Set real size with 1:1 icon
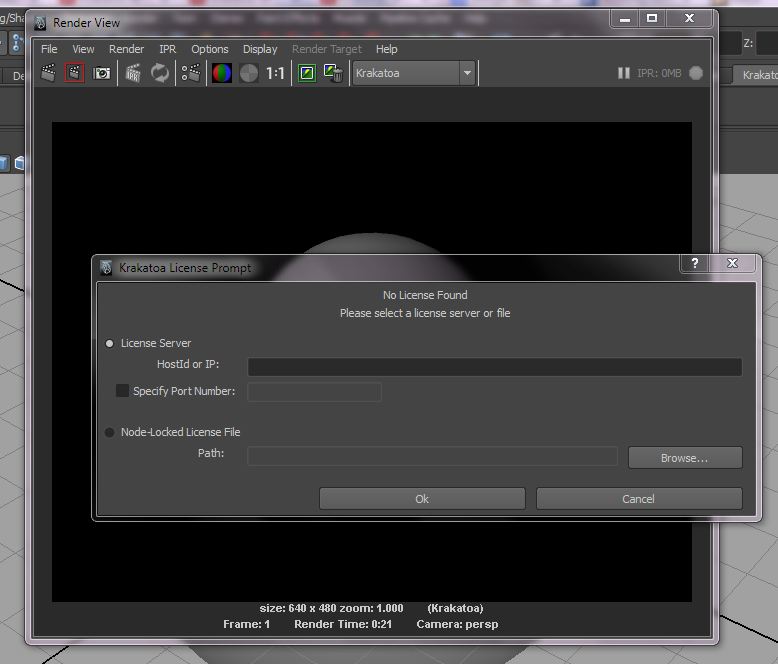Image resolution: width=778 pixels, height=664 pixels. [x=275, y=73]
